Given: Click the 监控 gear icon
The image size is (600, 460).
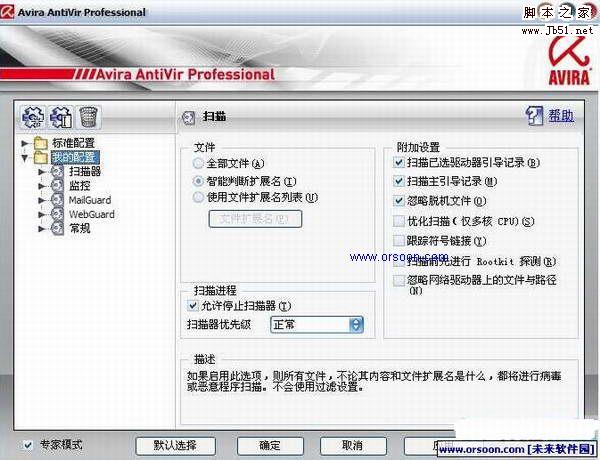Looking at the screenshot, I should tap(57, 186).
